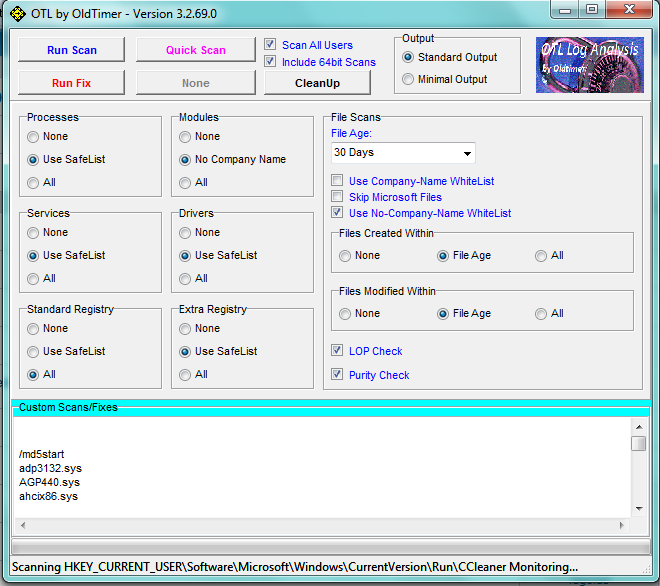This screenshot has width=660, height=586.
Task: Select No Company Name under Modules
Action: click(x=185, y=160)
